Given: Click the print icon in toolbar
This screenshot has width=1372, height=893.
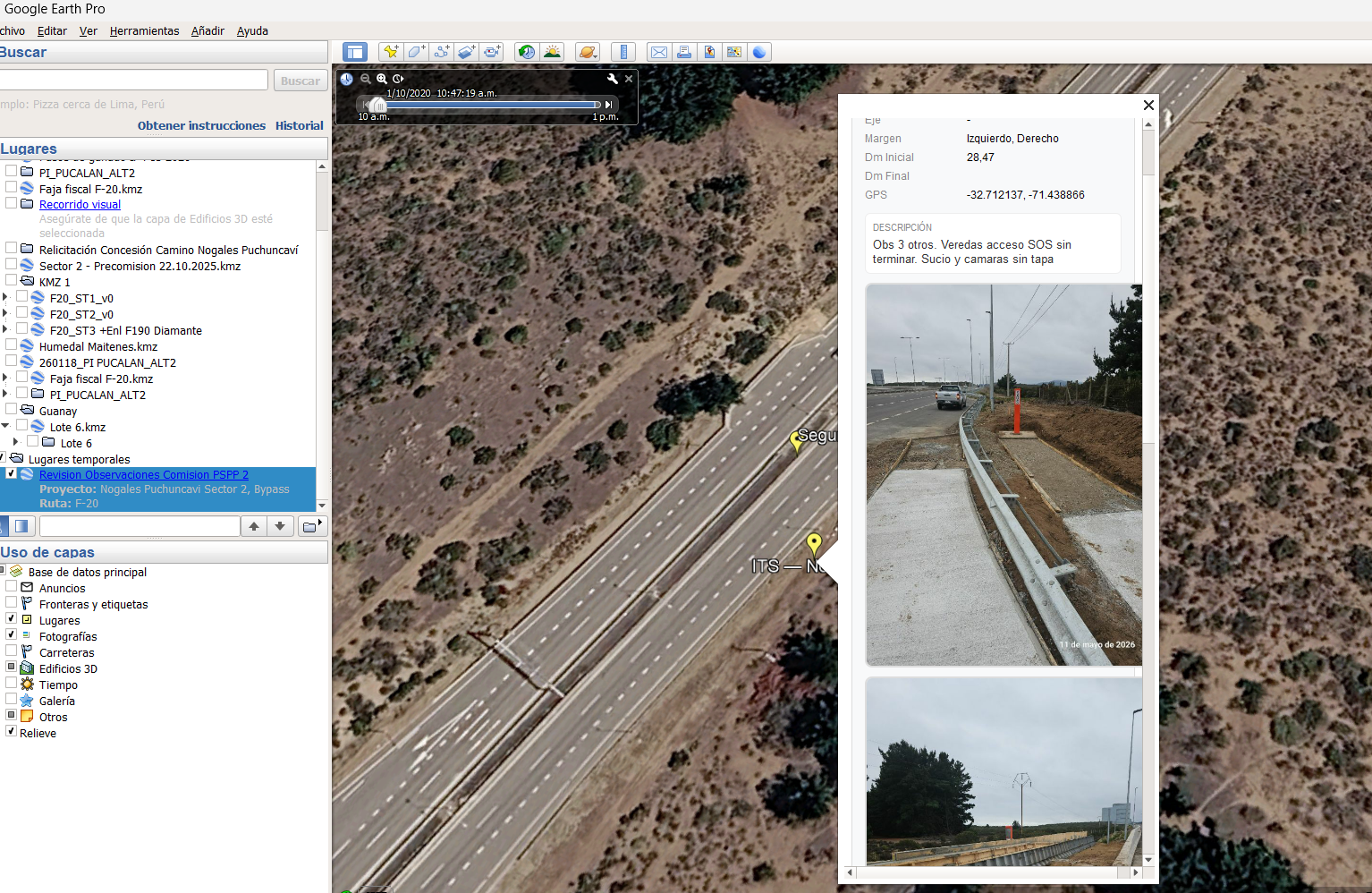Looking at the screenshot, I should tap(684, 52).
